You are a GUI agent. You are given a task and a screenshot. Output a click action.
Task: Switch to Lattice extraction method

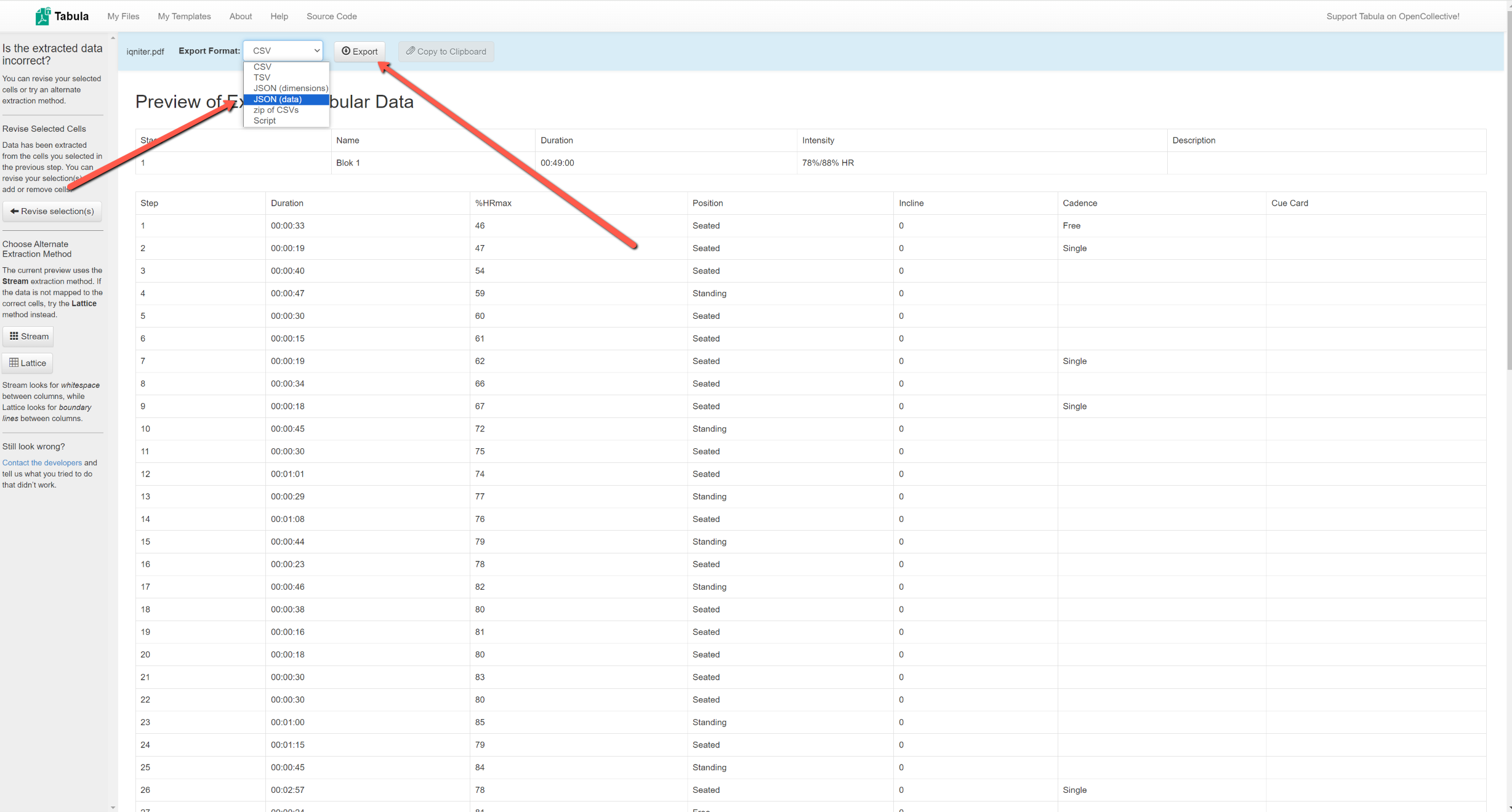28,363
